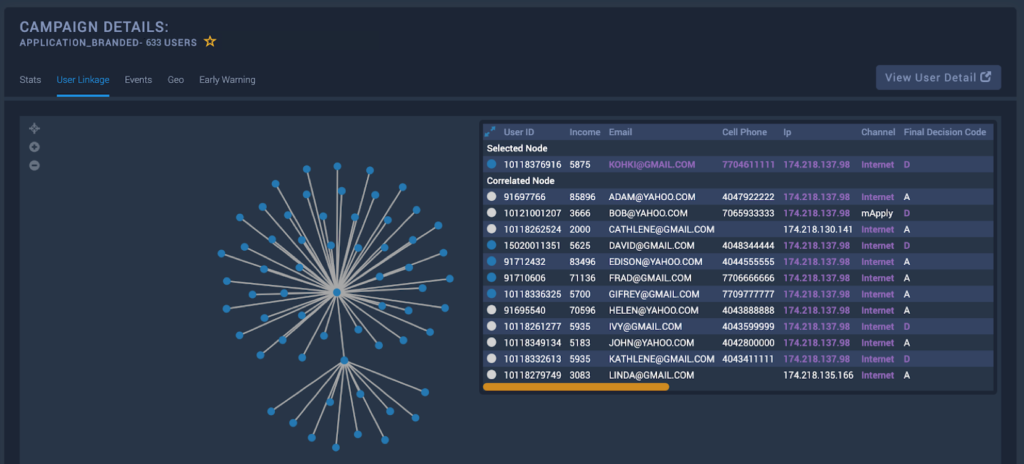
Task: Click user ID 15020011351
Action: pos(532,246)
